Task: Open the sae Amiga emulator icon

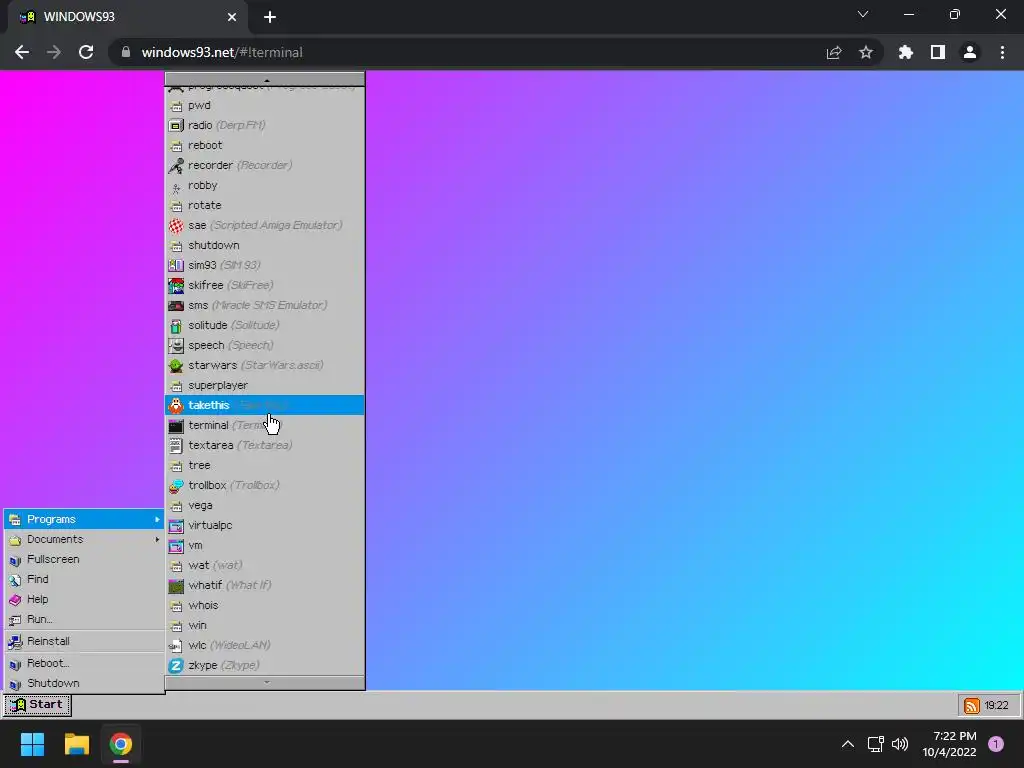Action: (x=176, y=225)
